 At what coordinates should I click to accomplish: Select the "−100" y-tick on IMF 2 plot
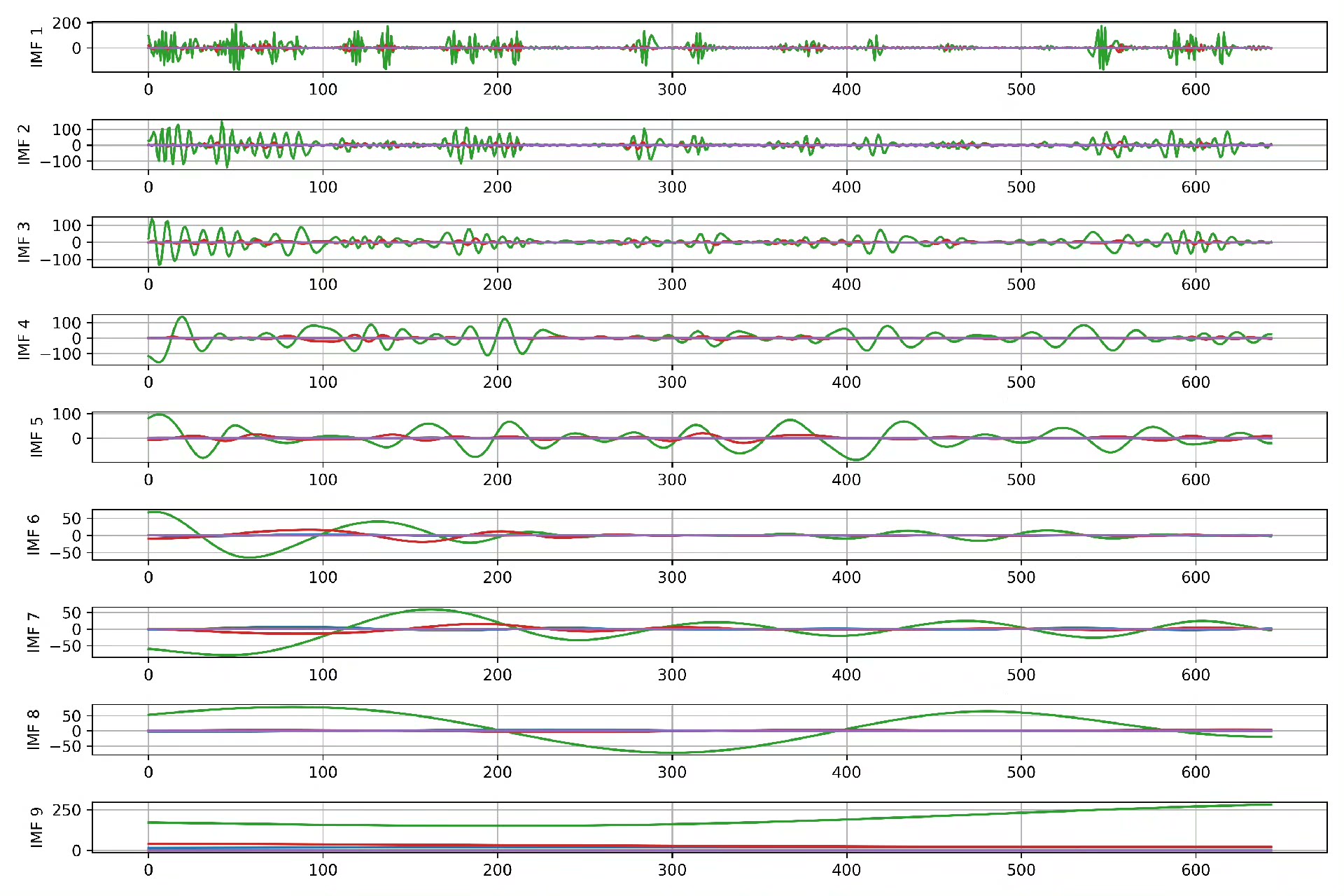point(61,162)
